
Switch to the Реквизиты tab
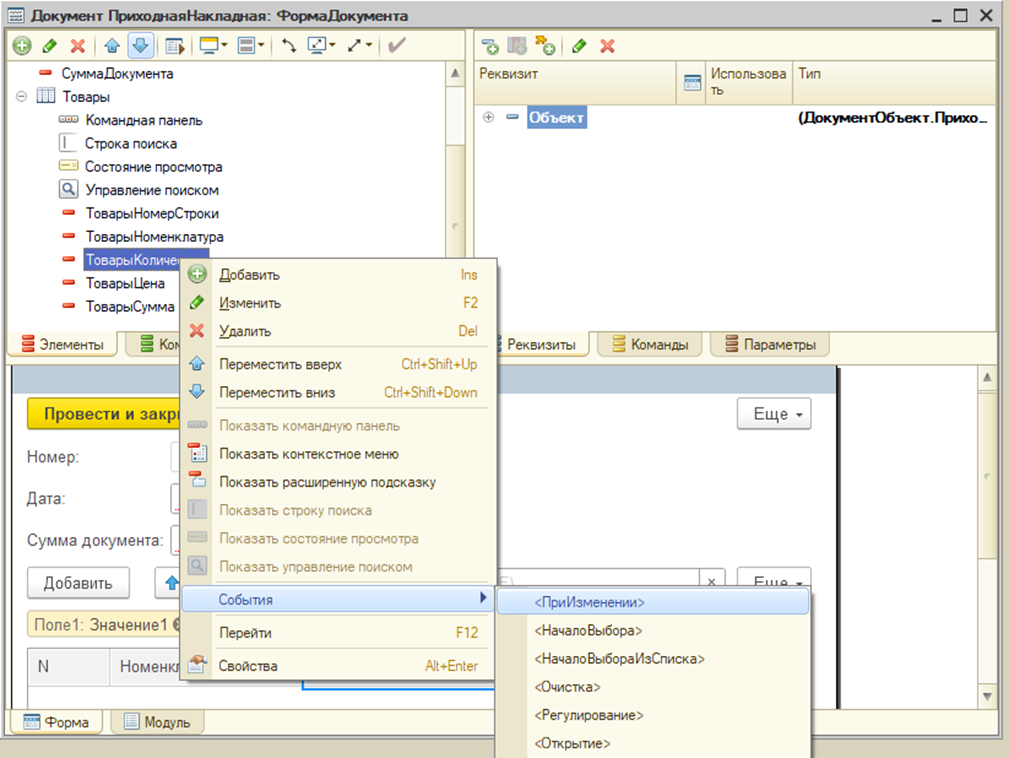pos(541,344)
